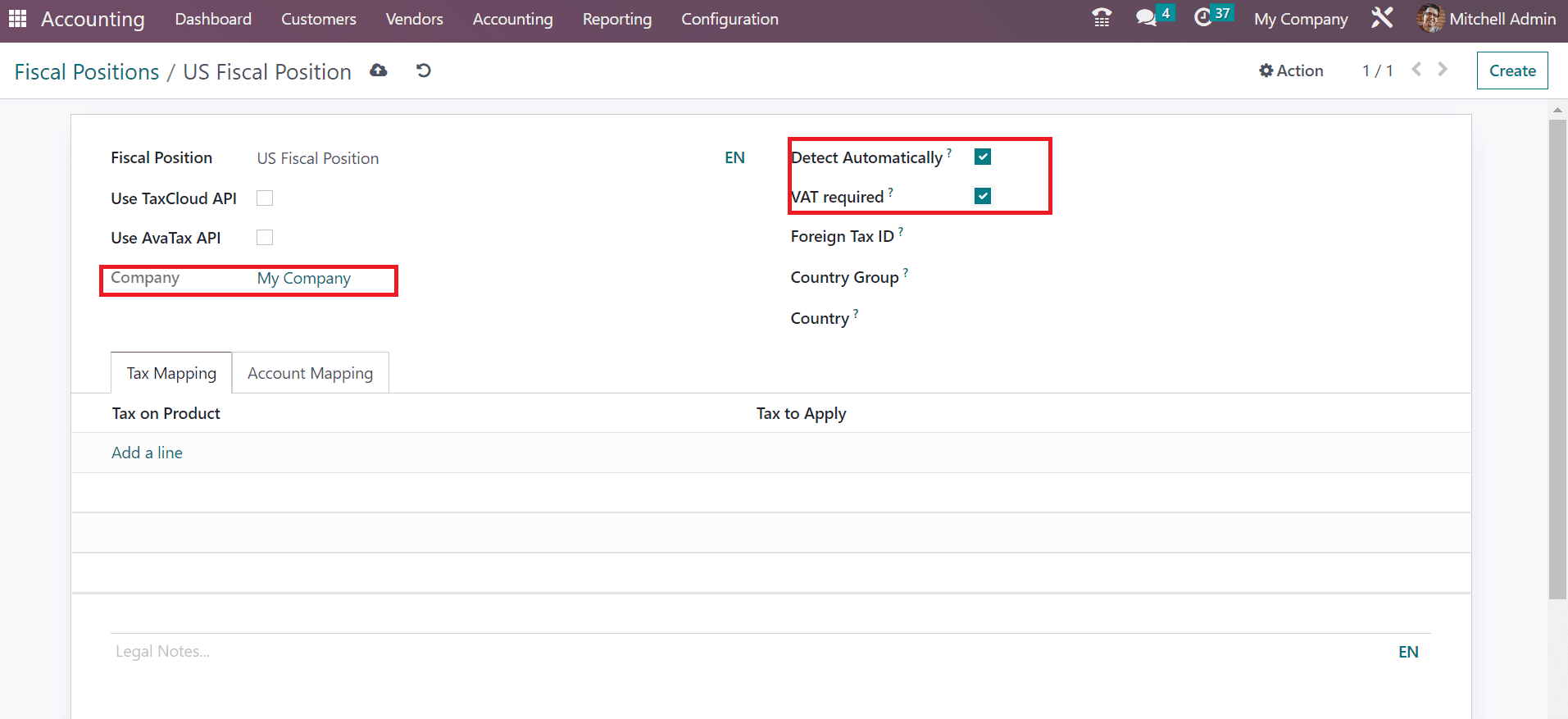
Task: Open the Mitchell Admin user menu
Action: pos(1486,19)
